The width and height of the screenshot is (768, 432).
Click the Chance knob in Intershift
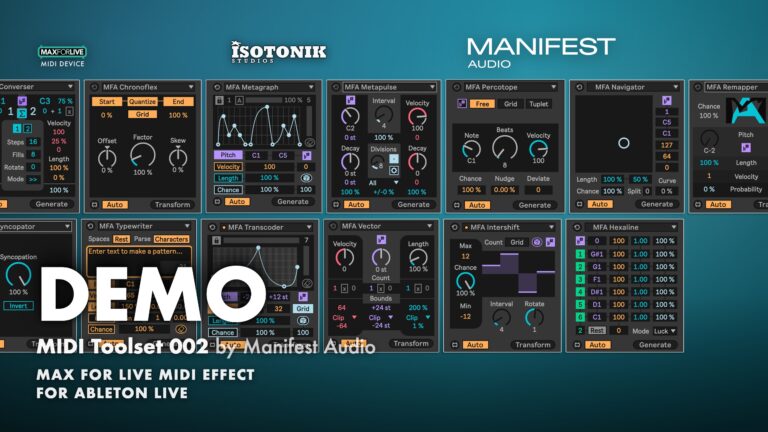[x=465, y=281]
